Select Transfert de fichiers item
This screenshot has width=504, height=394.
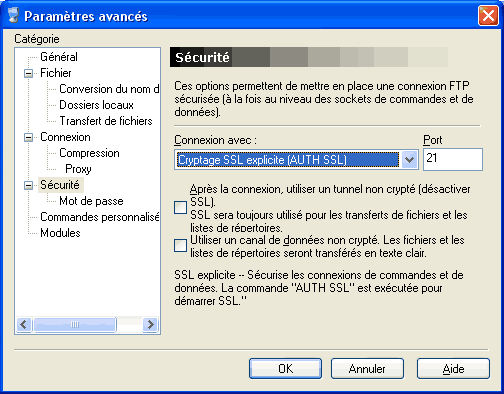(106, 121)
